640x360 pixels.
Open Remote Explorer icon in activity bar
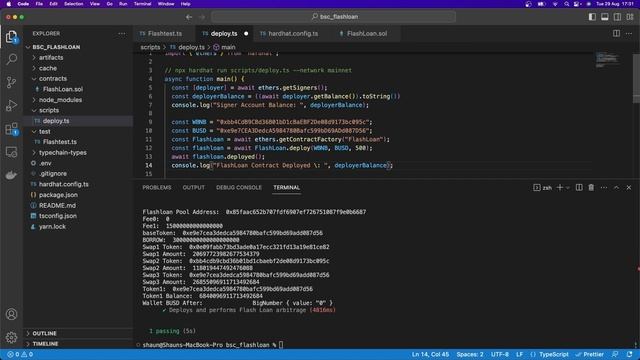(x=11, y=152)
